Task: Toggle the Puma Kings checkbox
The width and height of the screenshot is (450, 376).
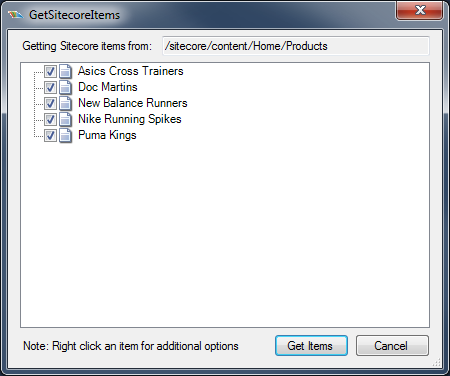Action: click(50, 135)
